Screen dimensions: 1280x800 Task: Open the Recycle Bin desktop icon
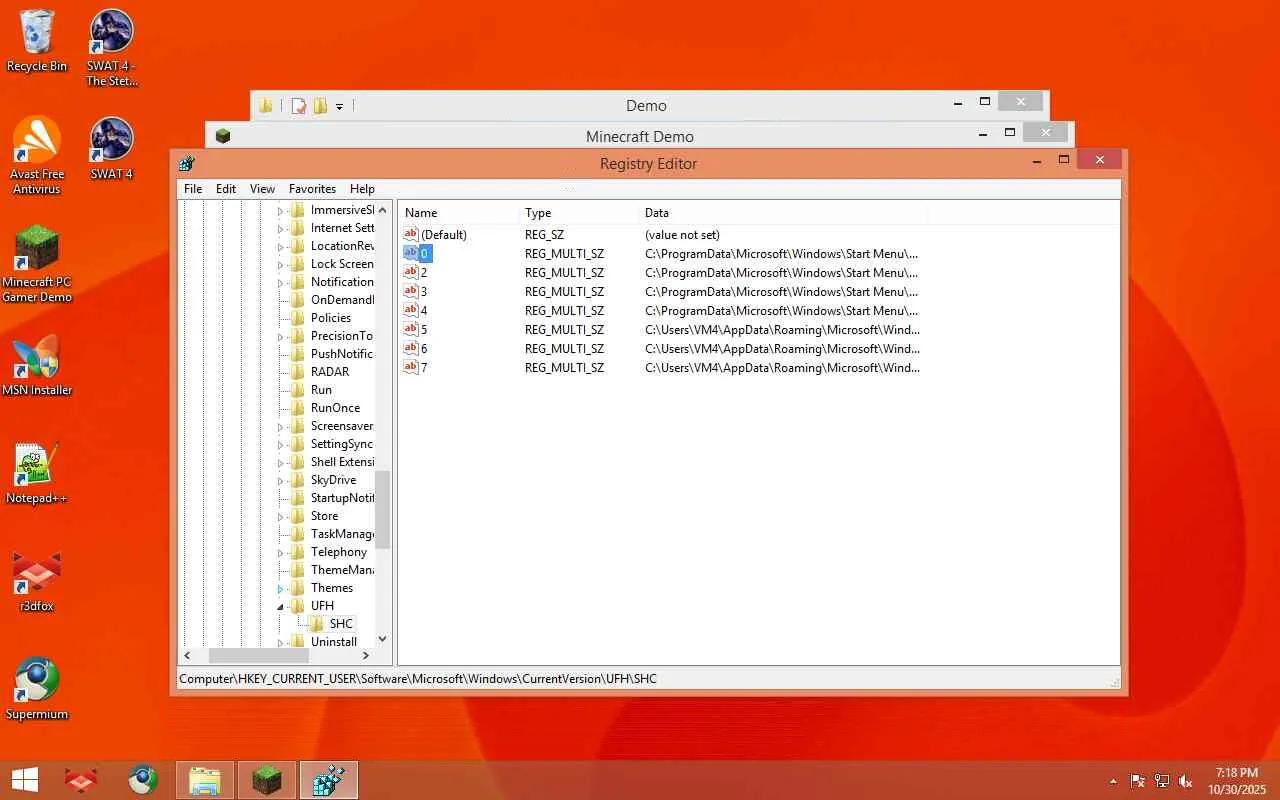37,41
